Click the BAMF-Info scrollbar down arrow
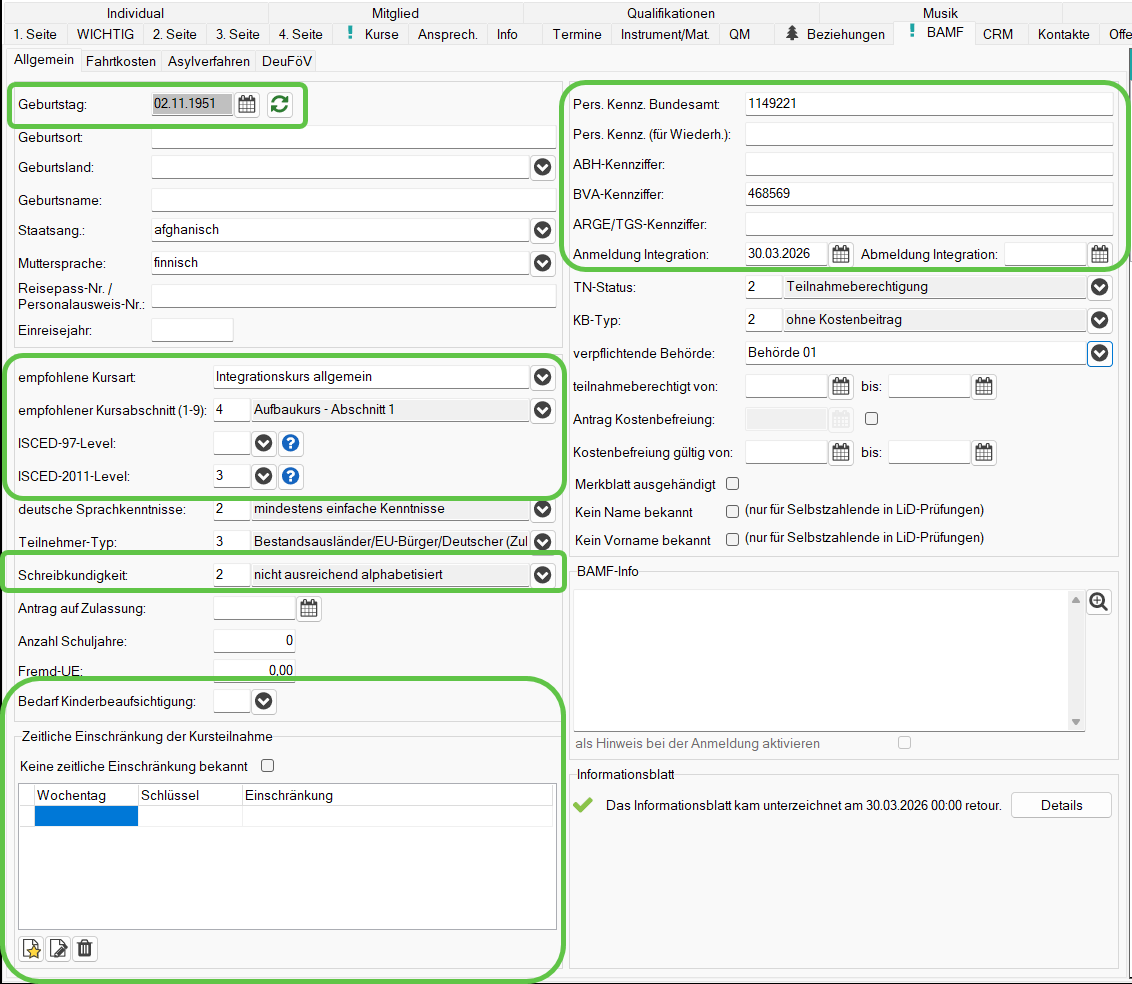1132x984 pixels. [1076, 722]
